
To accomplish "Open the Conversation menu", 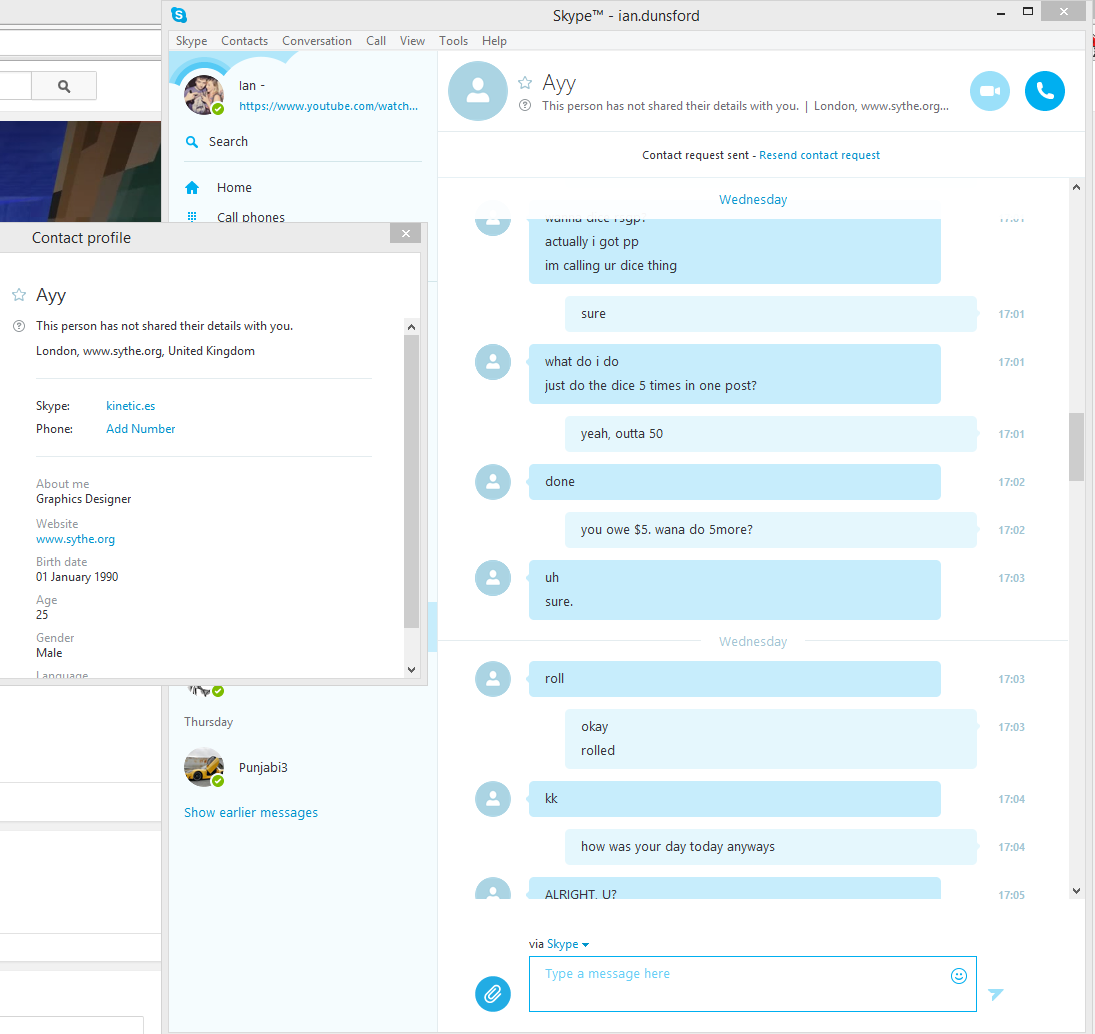I will click(317, 40).
